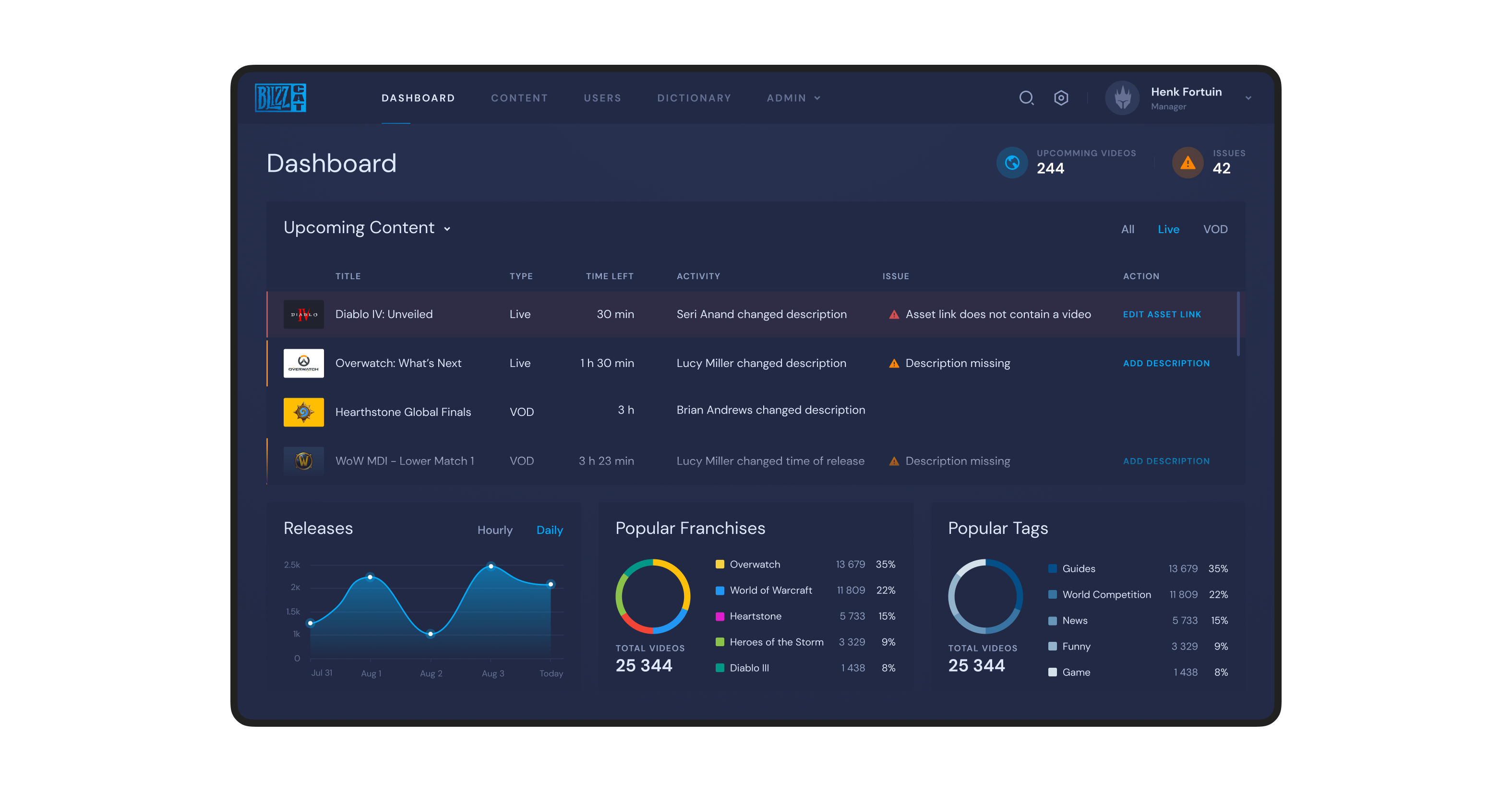1512x792 pixels.
Task: Click the Hearthstone Global Finals thumbnail
Action: 303,412
